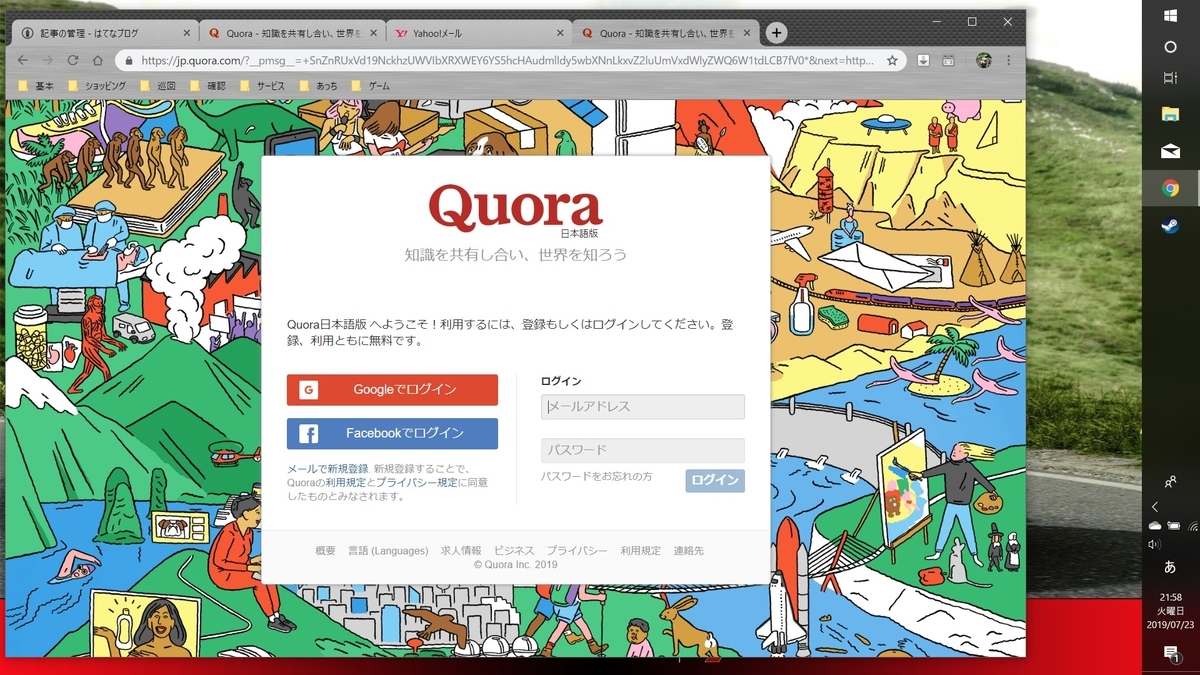Expand the あっち bookmark folder

coord(319,86)
